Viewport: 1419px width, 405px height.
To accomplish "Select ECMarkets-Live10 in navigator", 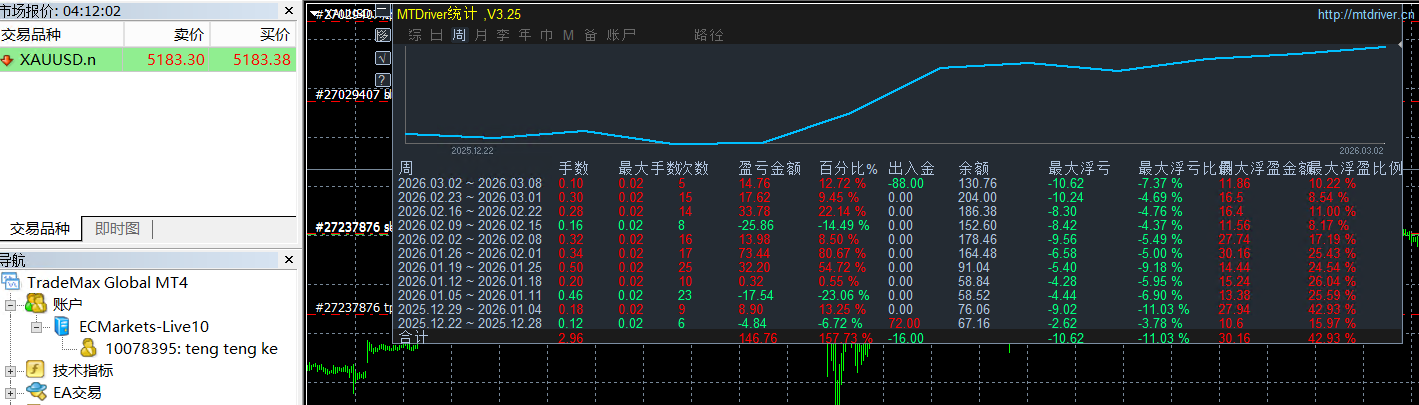I will coord(144,326).
